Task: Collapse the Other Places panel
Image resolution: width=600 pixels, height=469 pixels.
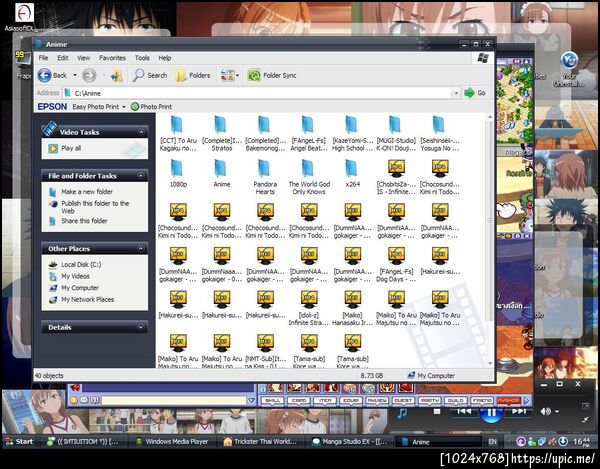Action: pyautogui.click(x=141, y=249)
